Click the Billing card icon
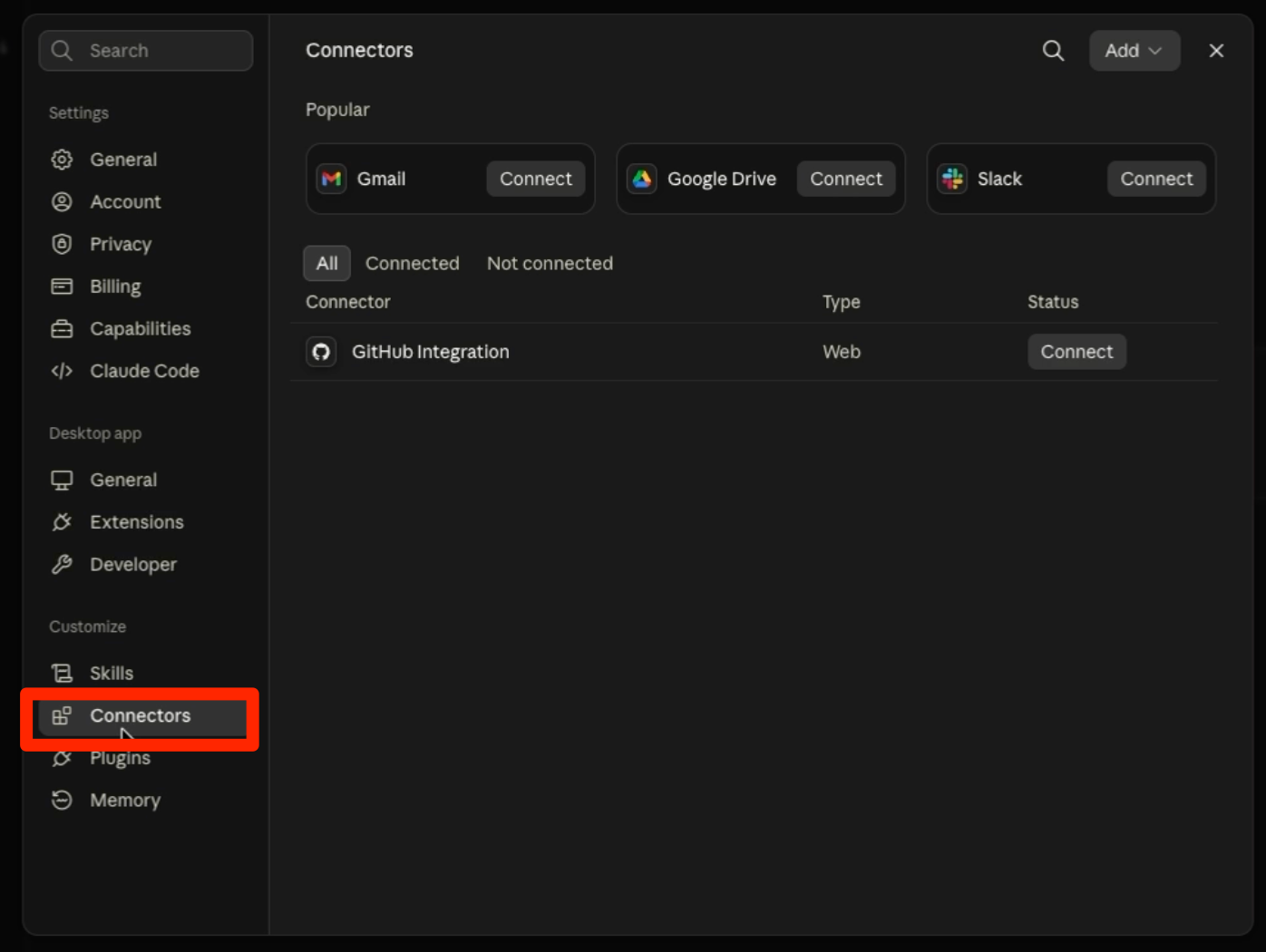1266x952 pixels. click(62, 287)
